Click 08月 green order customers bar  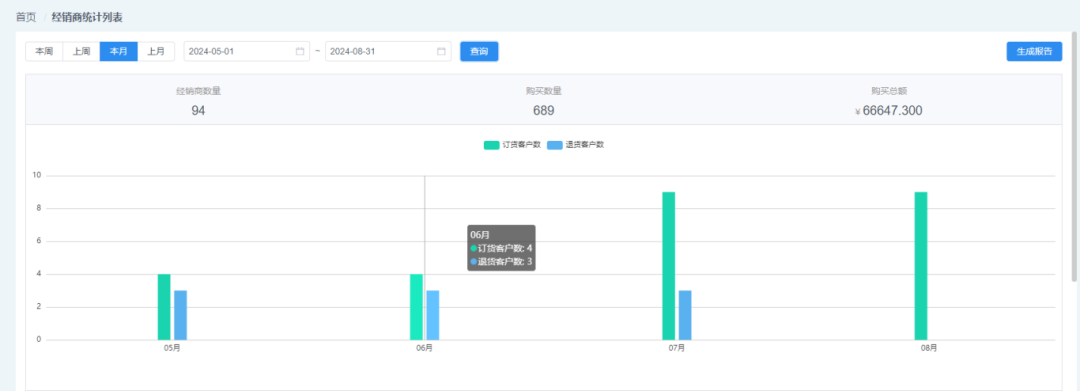[x=921, y=266]
